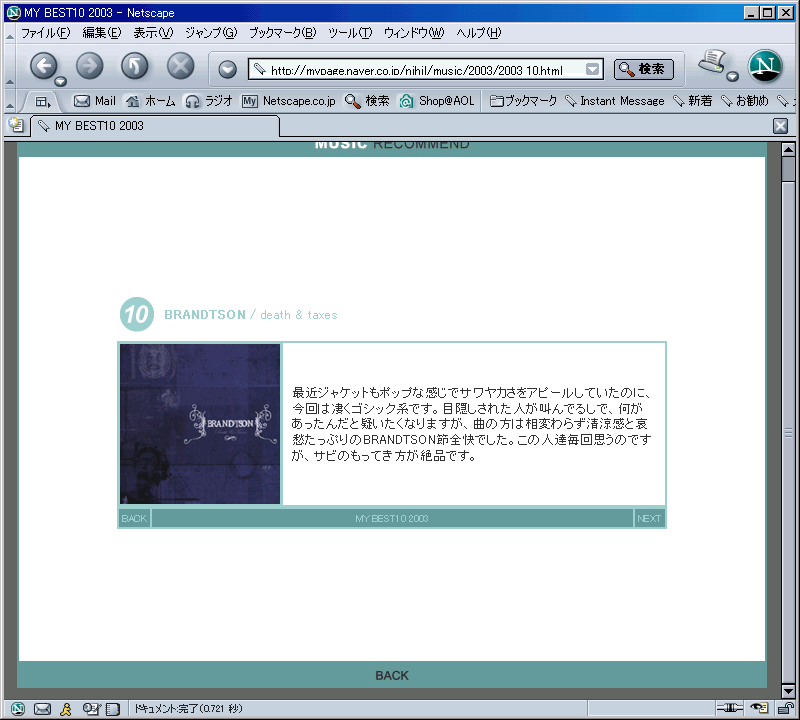Click the Forward arrow navigation button

click(89, 66)
